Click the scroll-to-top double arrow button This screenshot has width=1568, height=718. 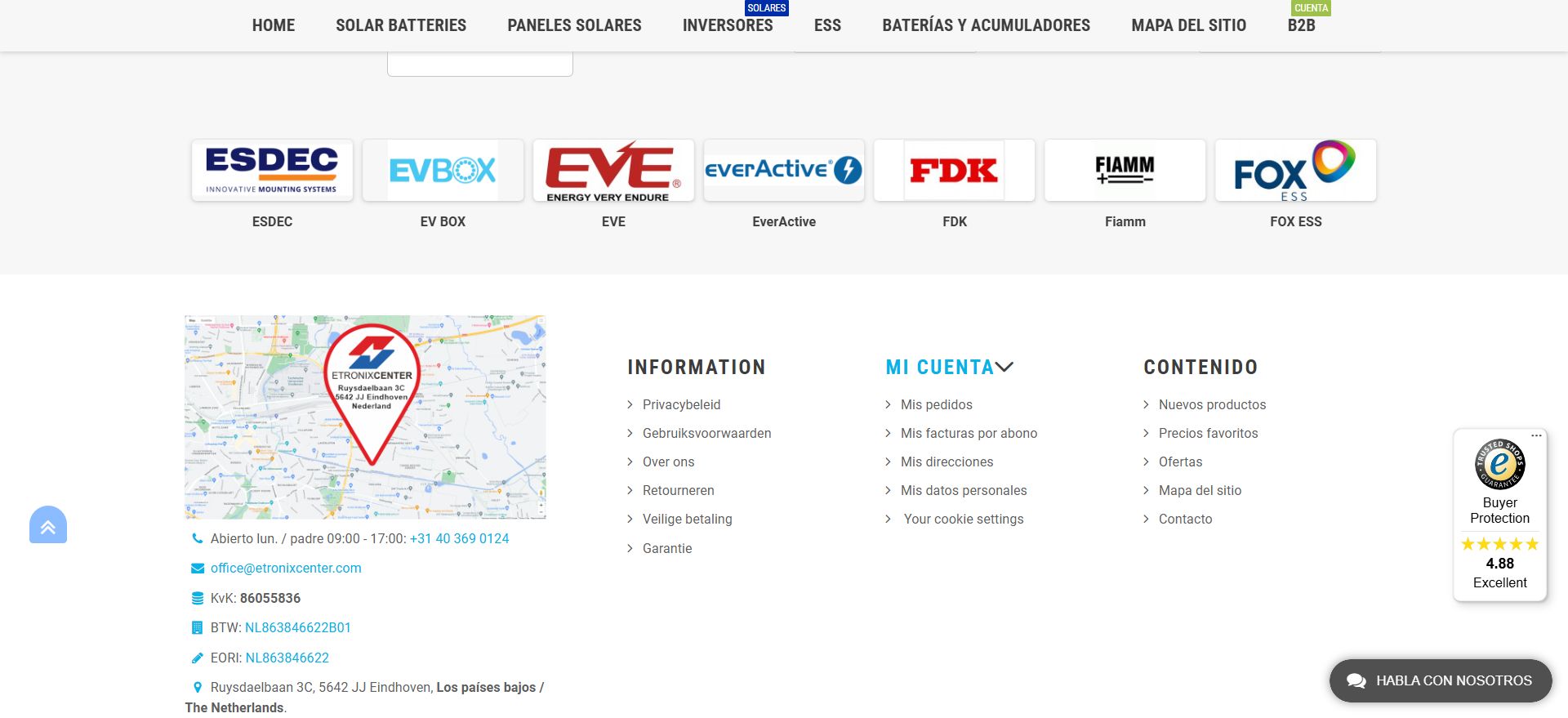(x=48, y=525)
